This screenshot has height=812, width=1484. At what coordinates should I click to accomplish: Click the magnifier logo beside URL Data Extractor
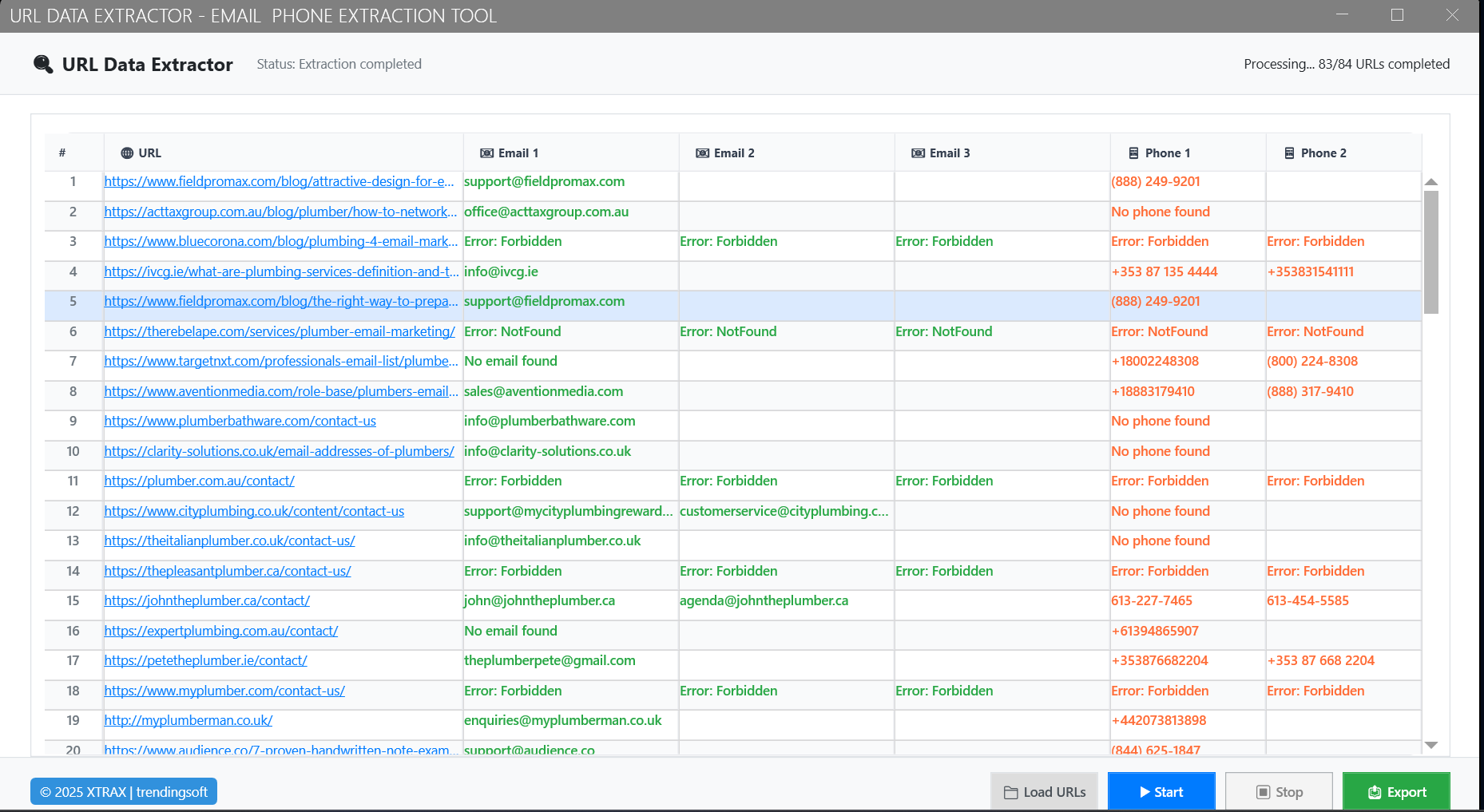[x=43, y=64]
